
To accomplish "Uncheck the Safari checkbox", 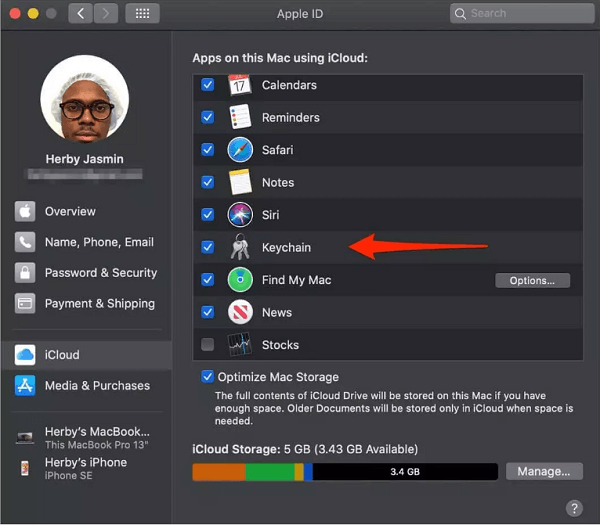I will (207, 150).
